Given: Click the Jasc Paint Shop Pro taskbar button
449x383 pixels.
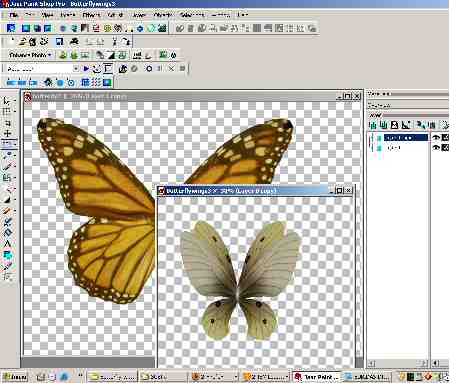Looking at the screenshot, I should click(x=317, y=377).
